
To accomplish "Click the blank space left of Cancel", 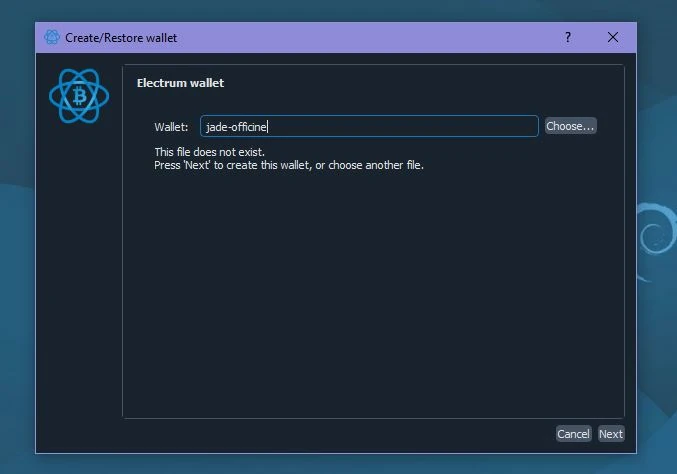I will [330, 434].
